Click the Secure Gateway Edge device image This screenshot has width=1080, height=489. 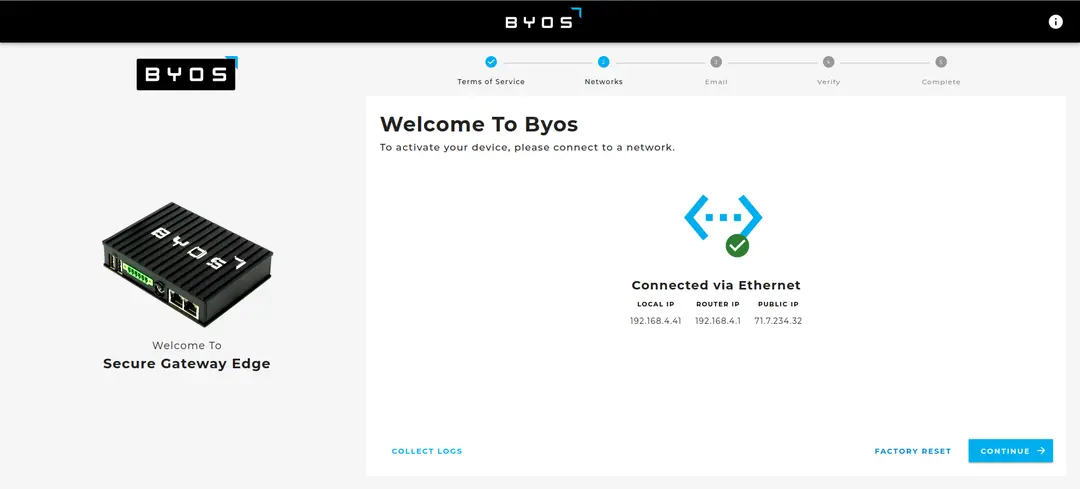[x=187, y=264]
